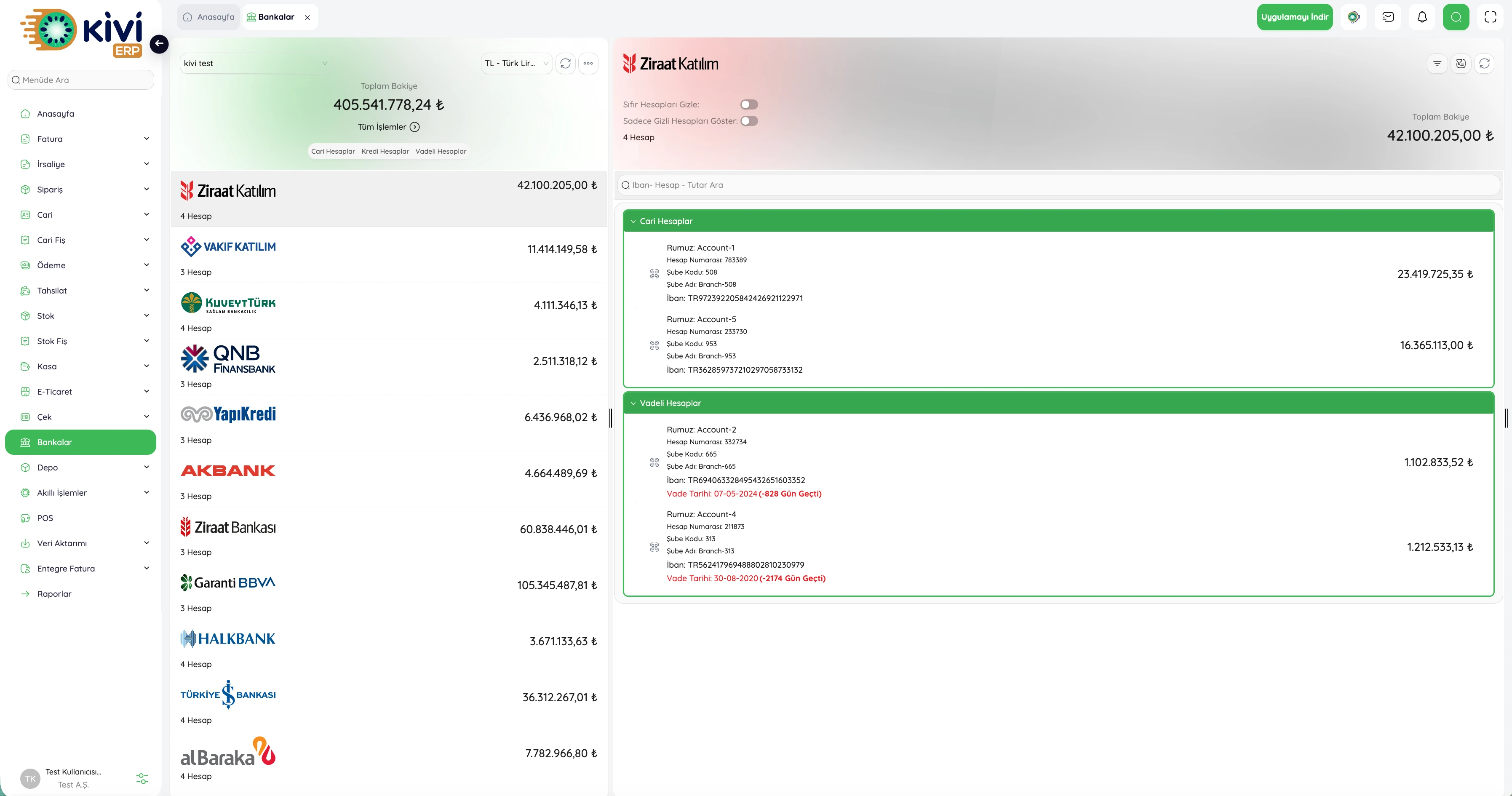Collapse the Vadeli Hesaplar section
The height and width of the screenshot is (796, 1512).
point(1058,403)
